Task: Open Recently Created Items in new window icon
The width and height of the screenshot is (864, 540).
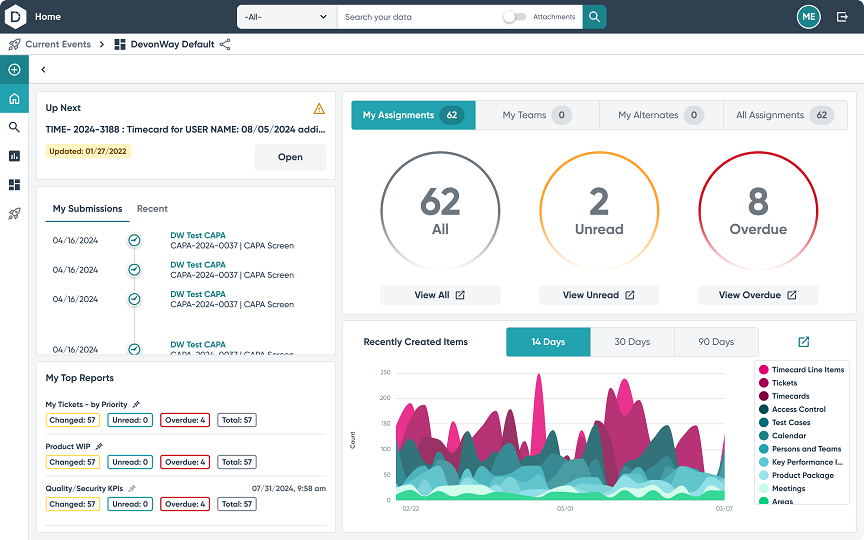Action: [803, 342]
